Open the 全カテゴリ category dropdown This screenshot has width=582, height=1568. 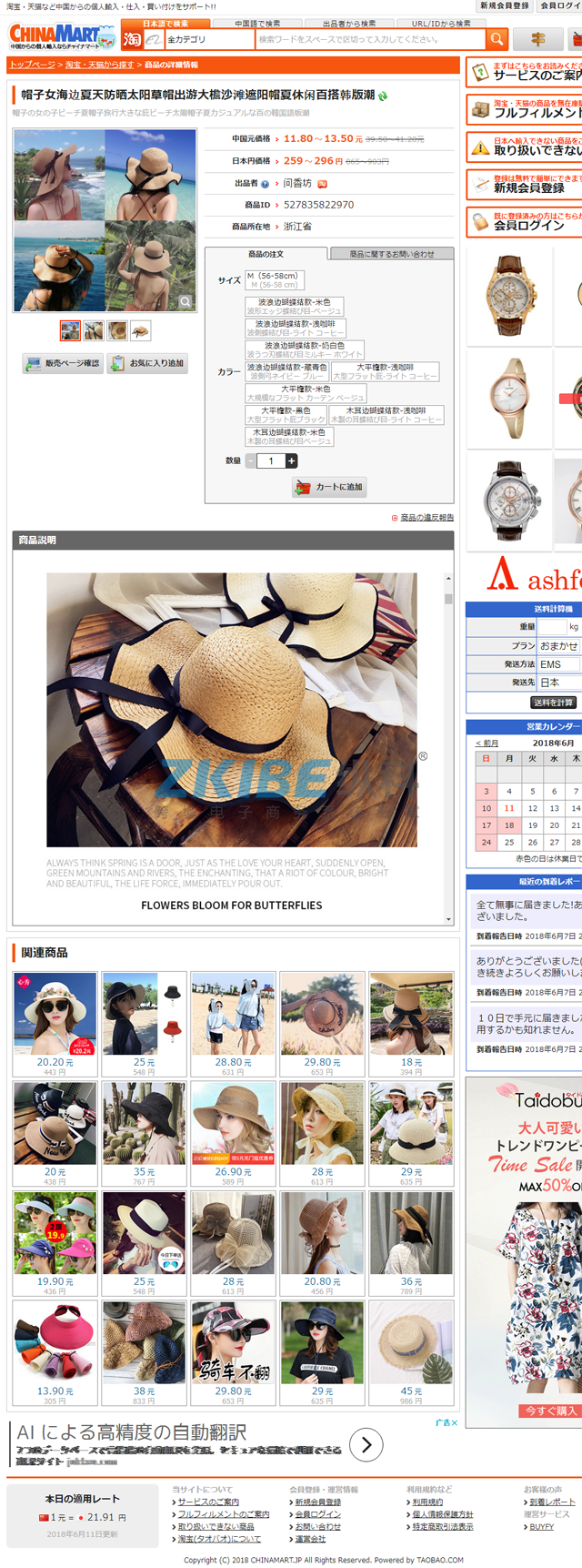[209, 39]
